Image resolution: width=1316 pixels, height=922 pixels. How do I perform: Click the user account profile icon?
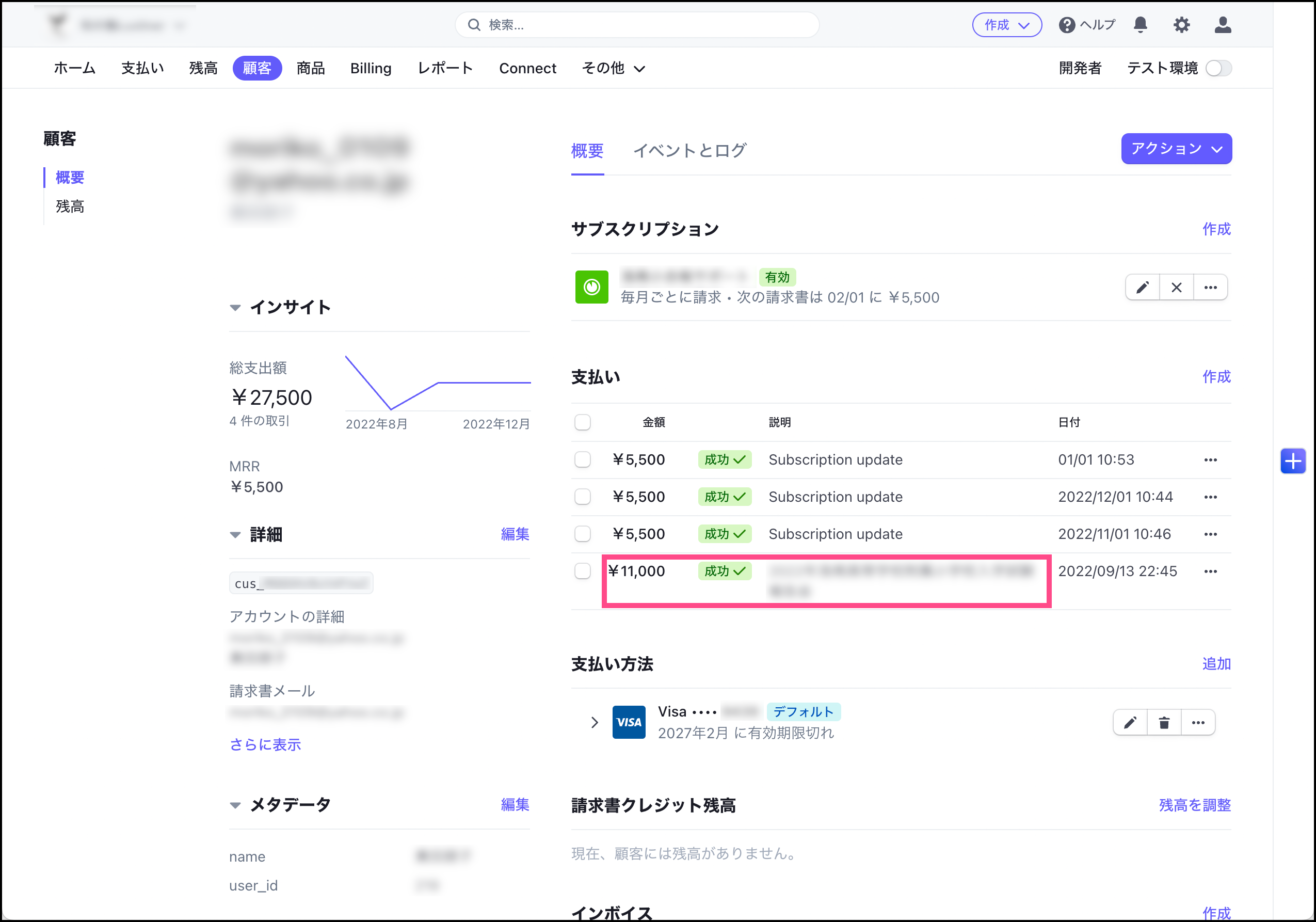point(1223,25)
